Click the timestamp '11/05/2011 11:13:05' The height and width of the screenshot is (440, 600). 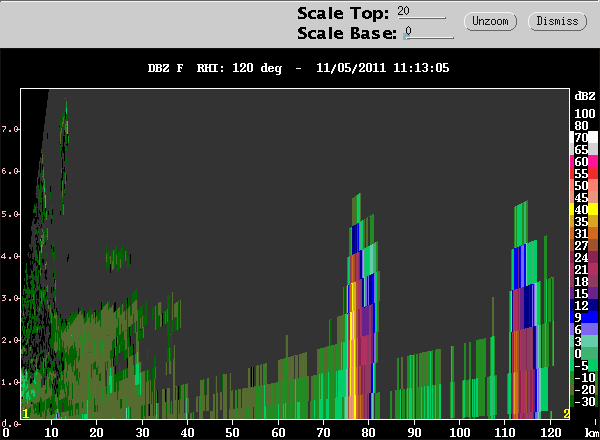click(383, 68)
